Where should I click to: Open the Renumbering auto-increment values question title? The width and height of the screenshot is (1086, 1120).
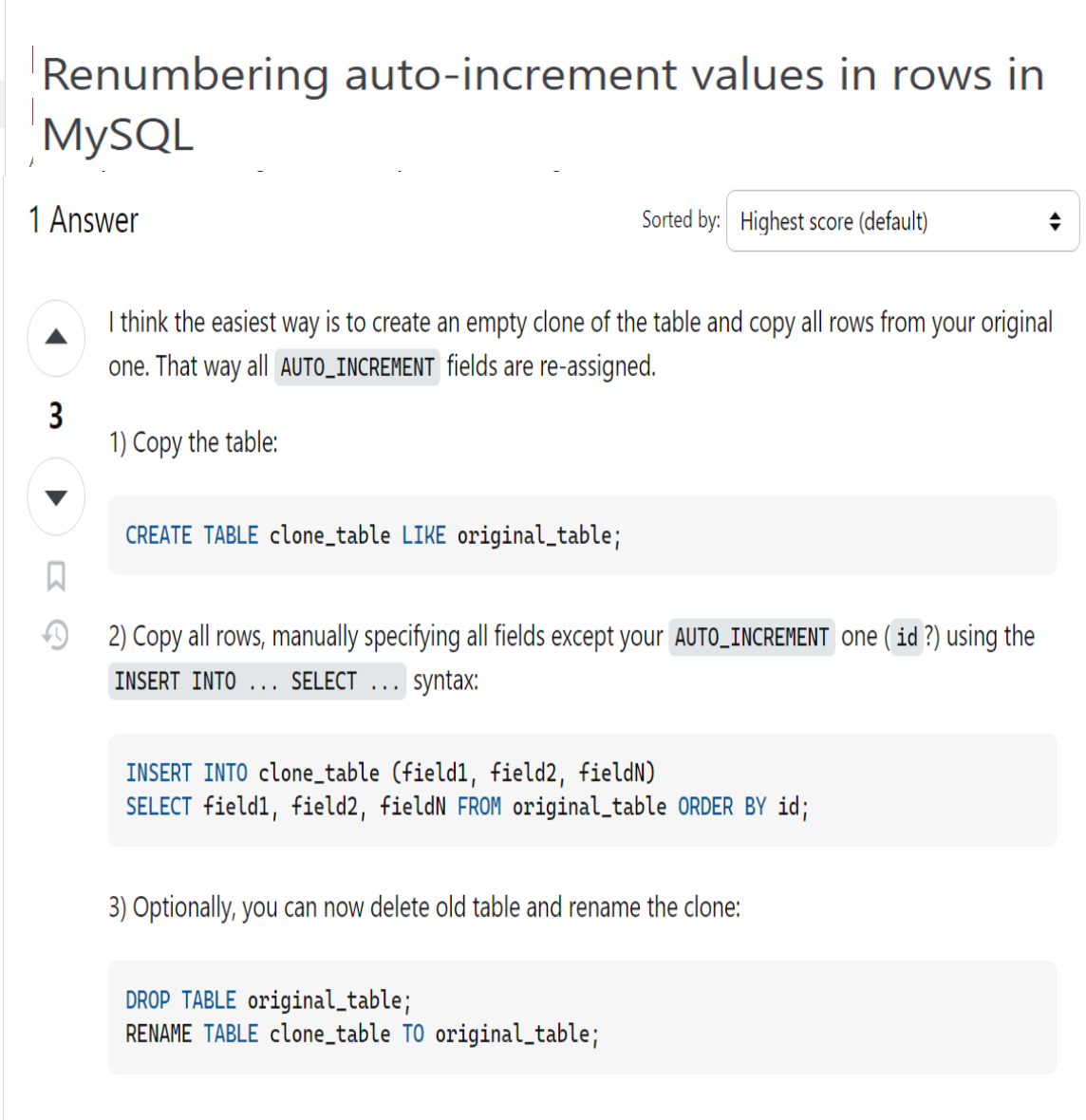542,103
